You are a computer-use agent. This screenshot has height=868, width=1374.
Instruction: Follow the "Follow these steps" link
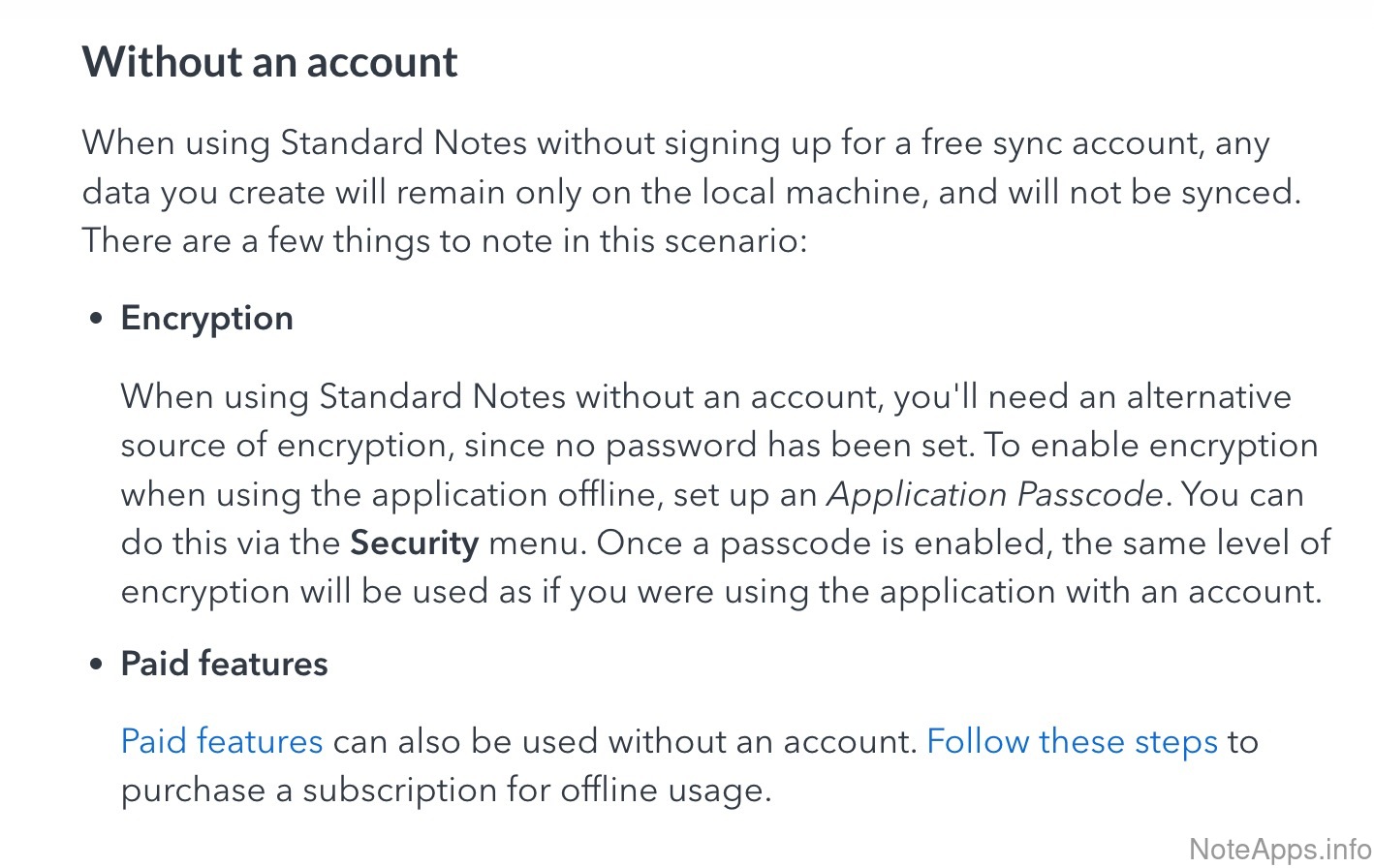pyautogui.click(x=1072, y=742)
